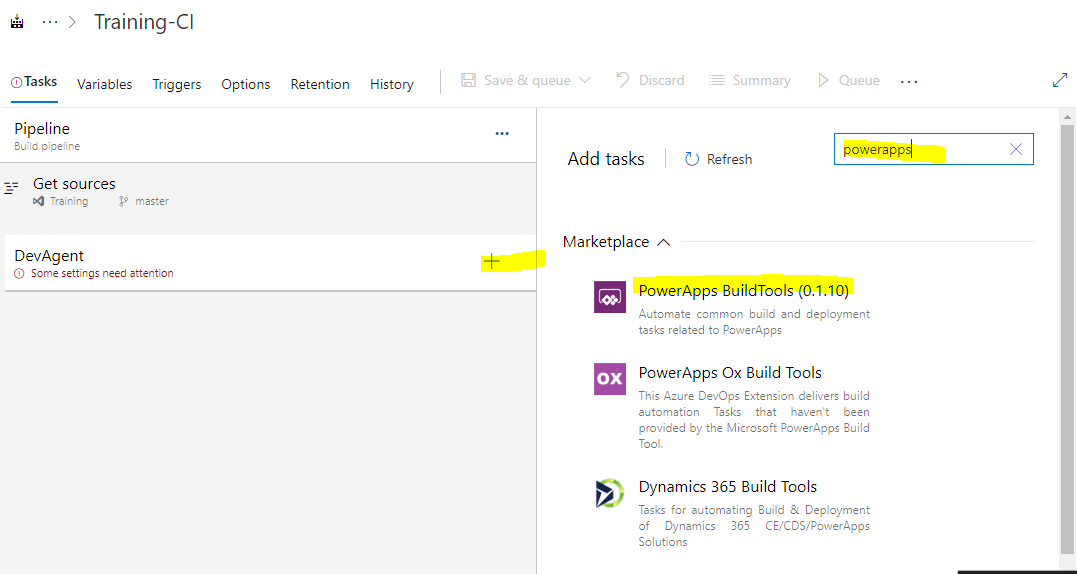Collapse the Marketplace section
Image resolution: width=1077 pixels, height=574 pixels.
coord(617,242)
